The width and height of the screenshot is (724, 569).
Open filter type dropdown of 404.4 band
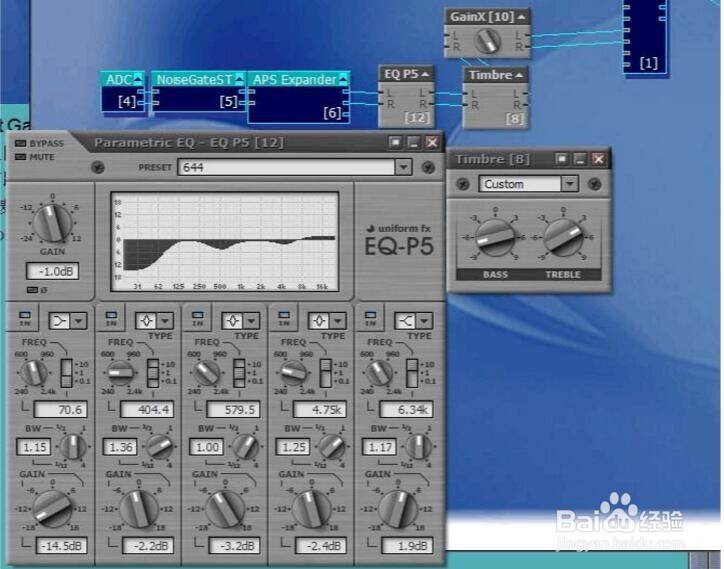[x=165, y=321]
